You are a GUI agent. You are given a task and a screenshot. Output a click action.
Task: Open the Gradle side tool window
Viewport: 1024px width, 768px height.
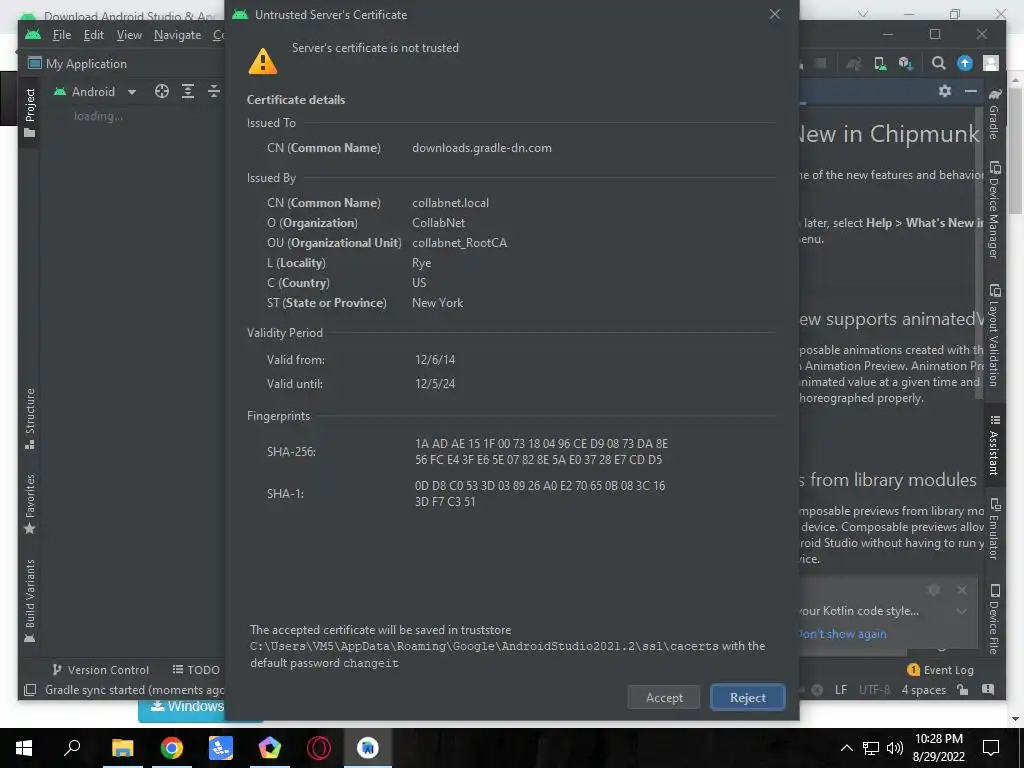point(993,114)
